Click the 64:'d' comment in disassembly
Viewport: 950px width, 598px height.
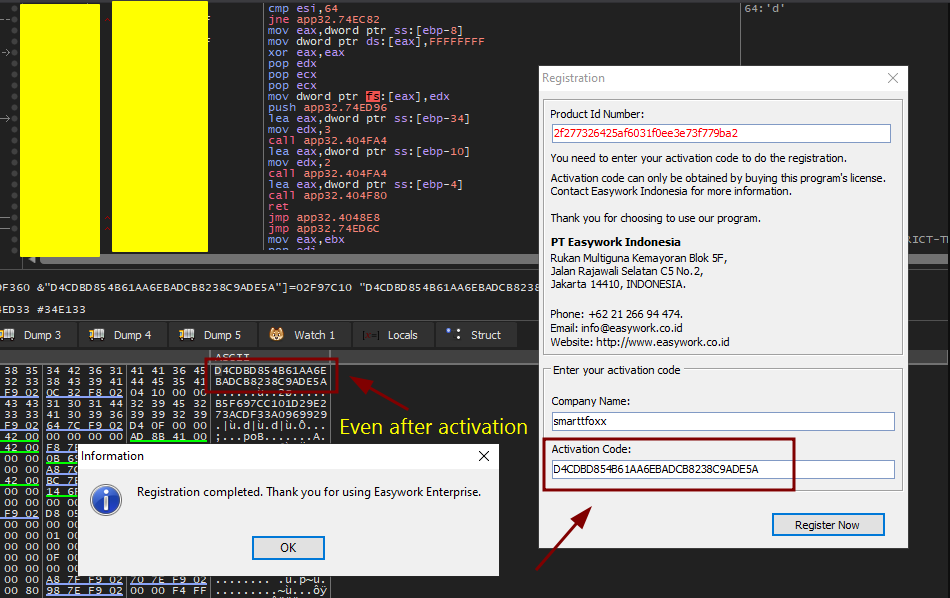point(765,8)
